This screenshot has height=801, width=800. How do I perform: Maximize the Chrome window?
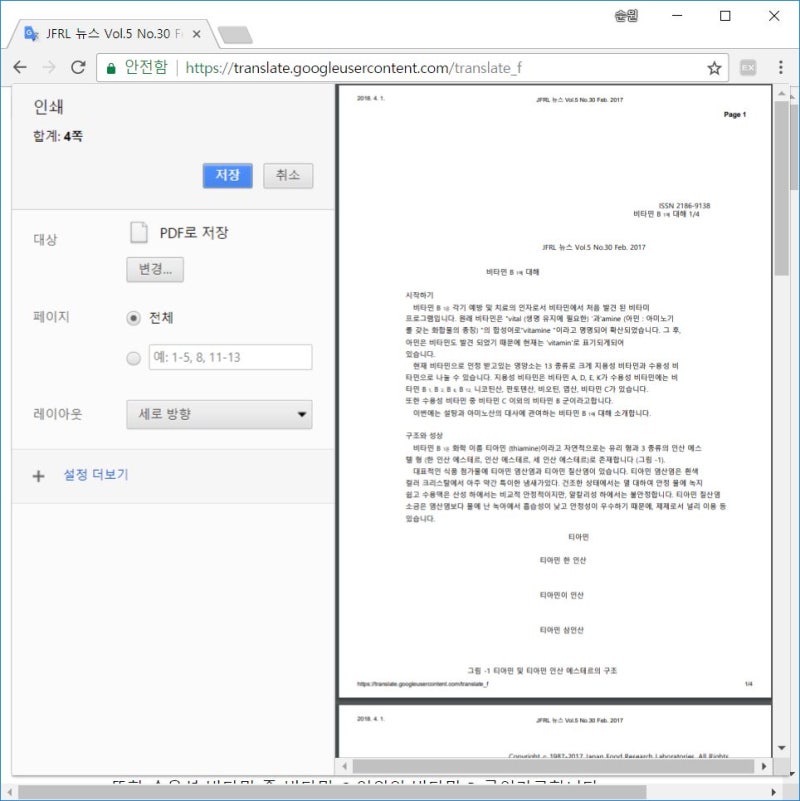click(725, 16)
